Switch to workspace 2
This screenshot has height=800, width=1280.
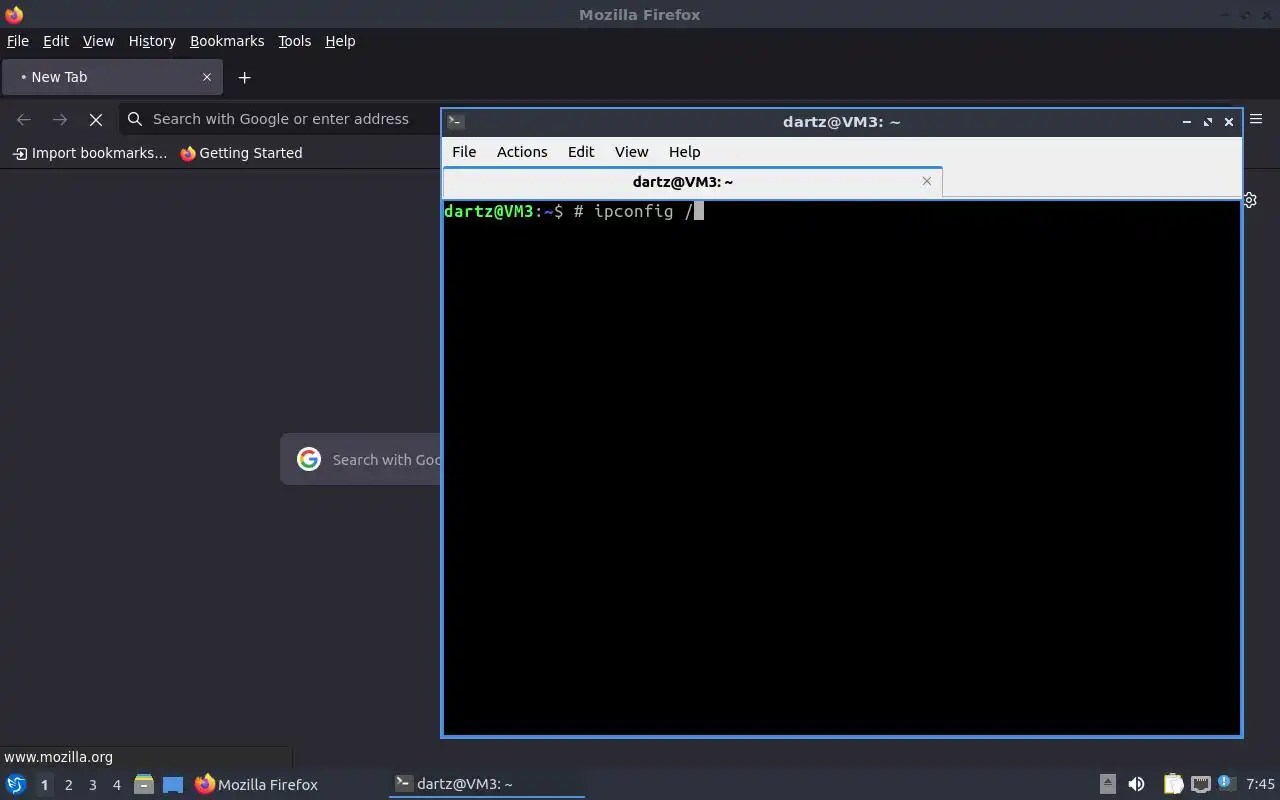pos(68,785)
